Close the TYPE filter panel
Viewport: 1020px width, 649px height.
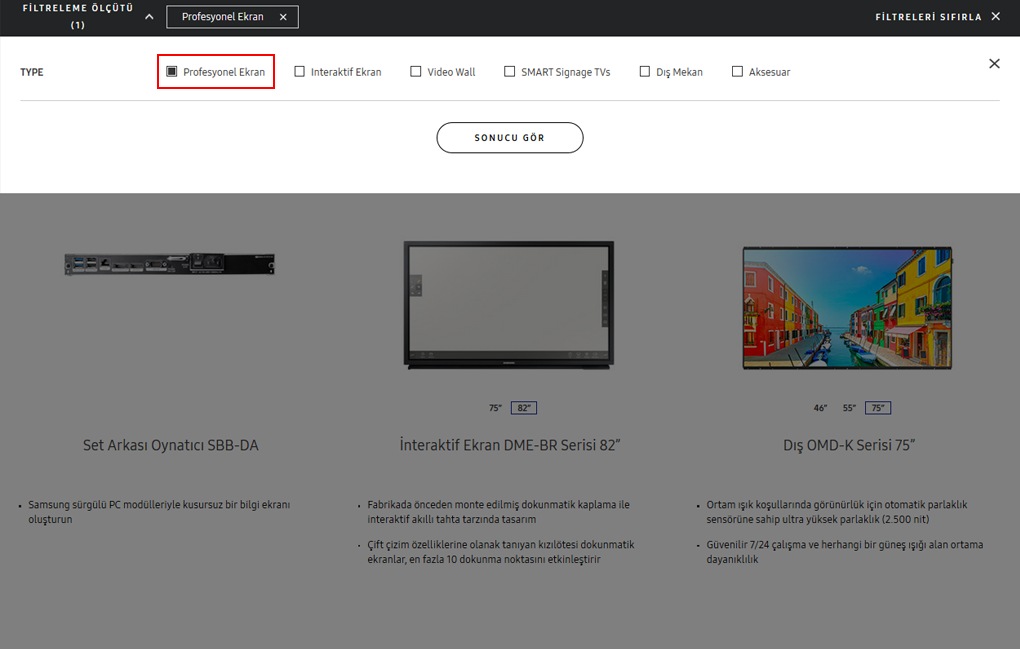(x=994, y=63)
